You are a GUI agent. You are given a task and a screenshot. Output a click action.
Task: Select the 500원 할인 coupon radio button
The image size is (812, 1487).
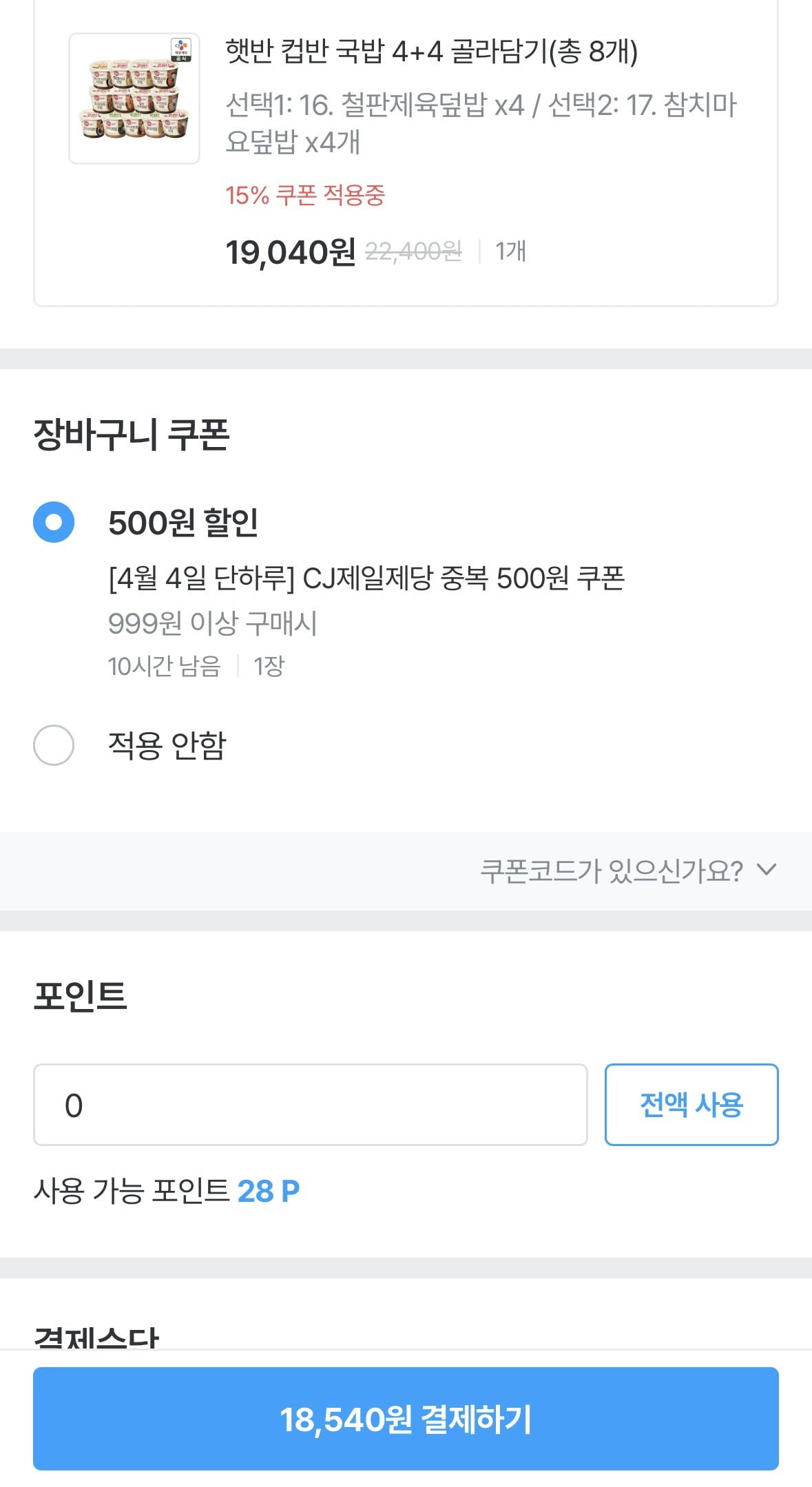(x=54, y=522)
